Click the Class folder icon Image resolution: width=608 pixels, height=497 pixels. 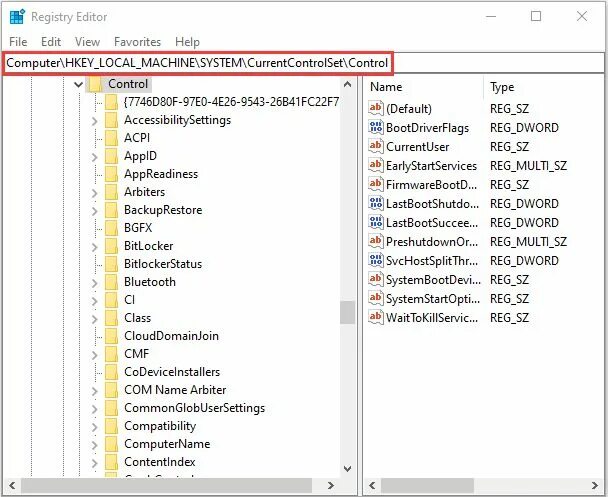[x=111, y=318]
